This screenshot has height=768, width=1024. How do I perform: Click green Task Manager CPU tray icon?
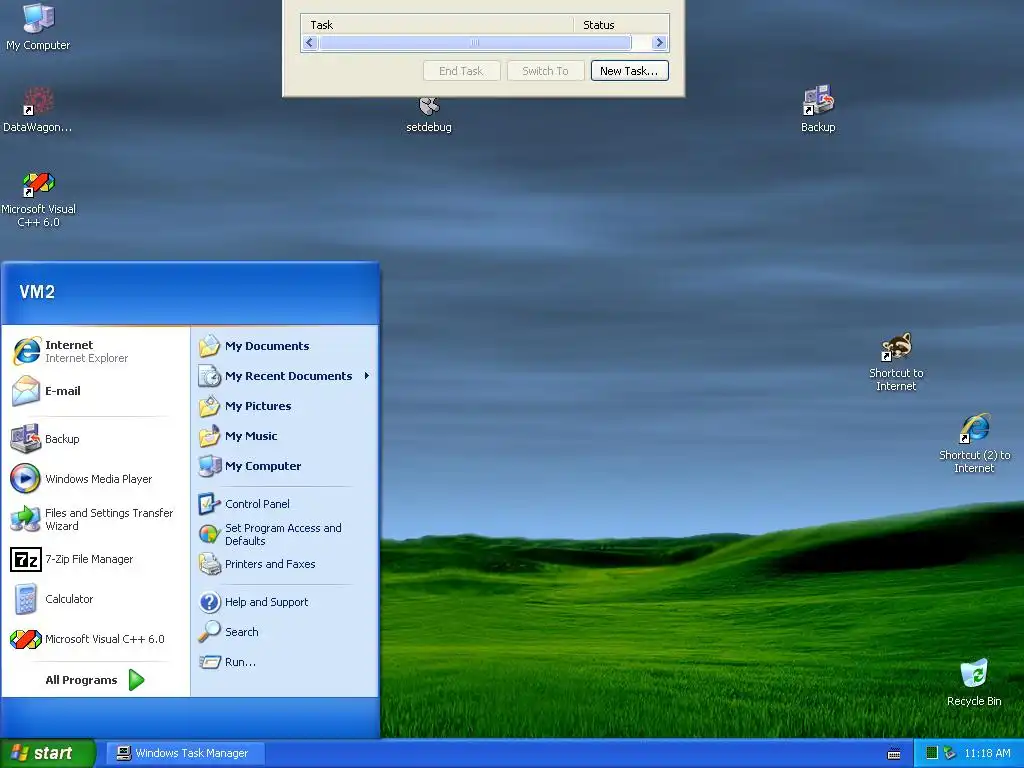tap(932, 753)
